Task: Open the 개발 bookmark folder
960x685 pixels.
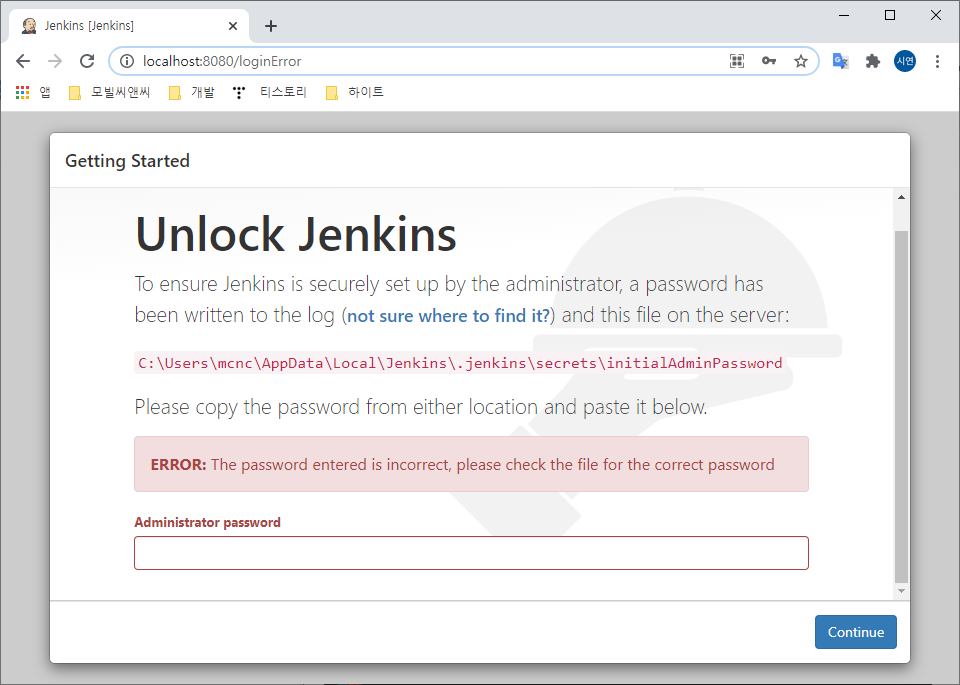Action: (x=192, y=92)
